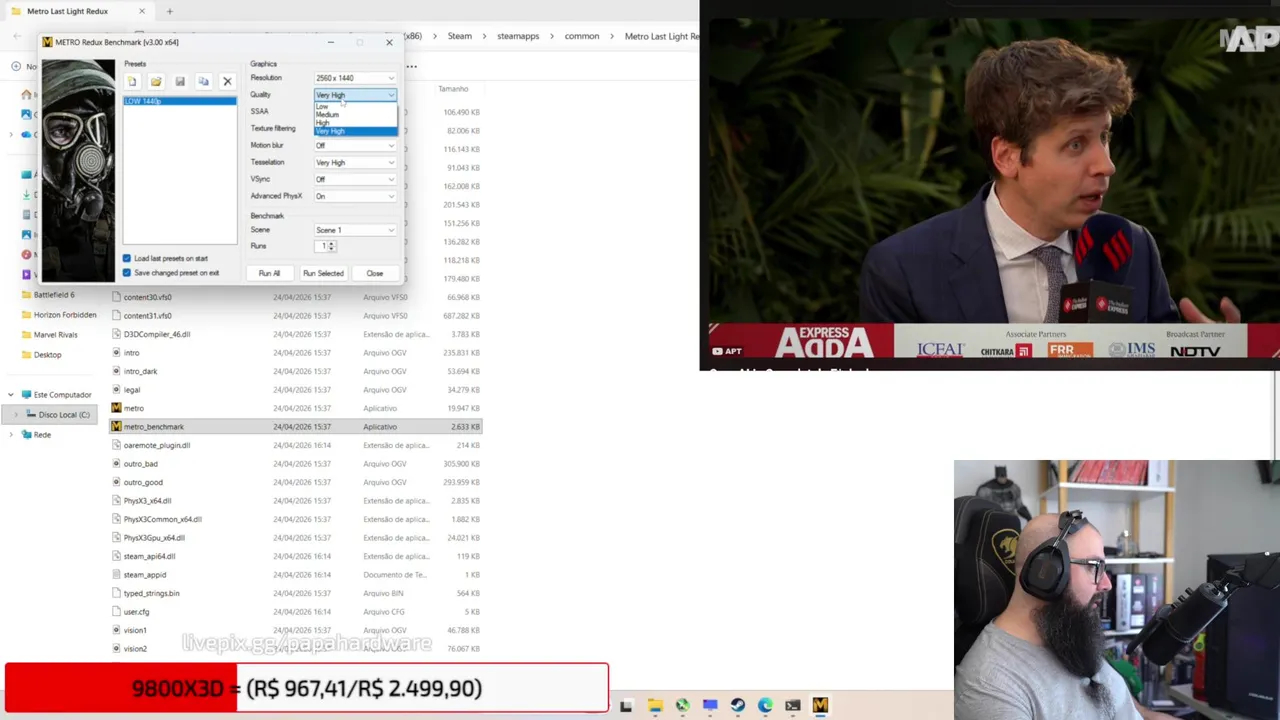This screenshot has width=1280, height=720.
Task: Click steamapps in the address breadcrumb
Action: pos(518,36)
